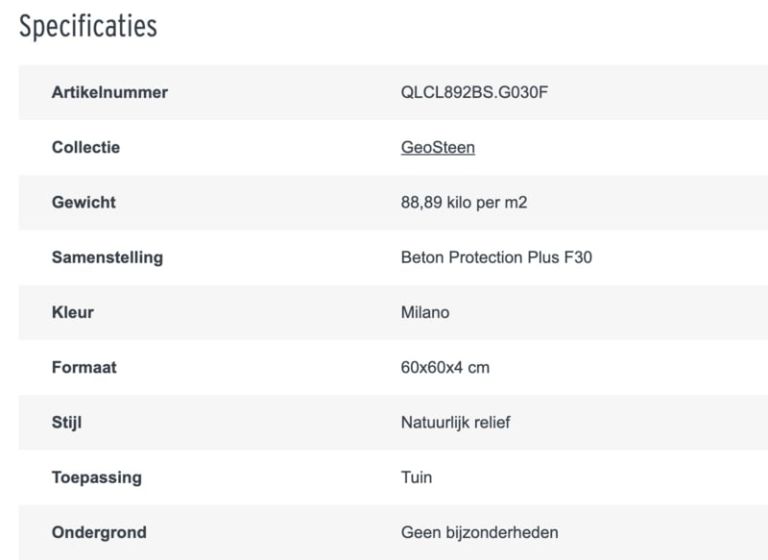Click the Gewicht row label
The width and height of the screenshot is (768, 560).
(x=83, y=203)
